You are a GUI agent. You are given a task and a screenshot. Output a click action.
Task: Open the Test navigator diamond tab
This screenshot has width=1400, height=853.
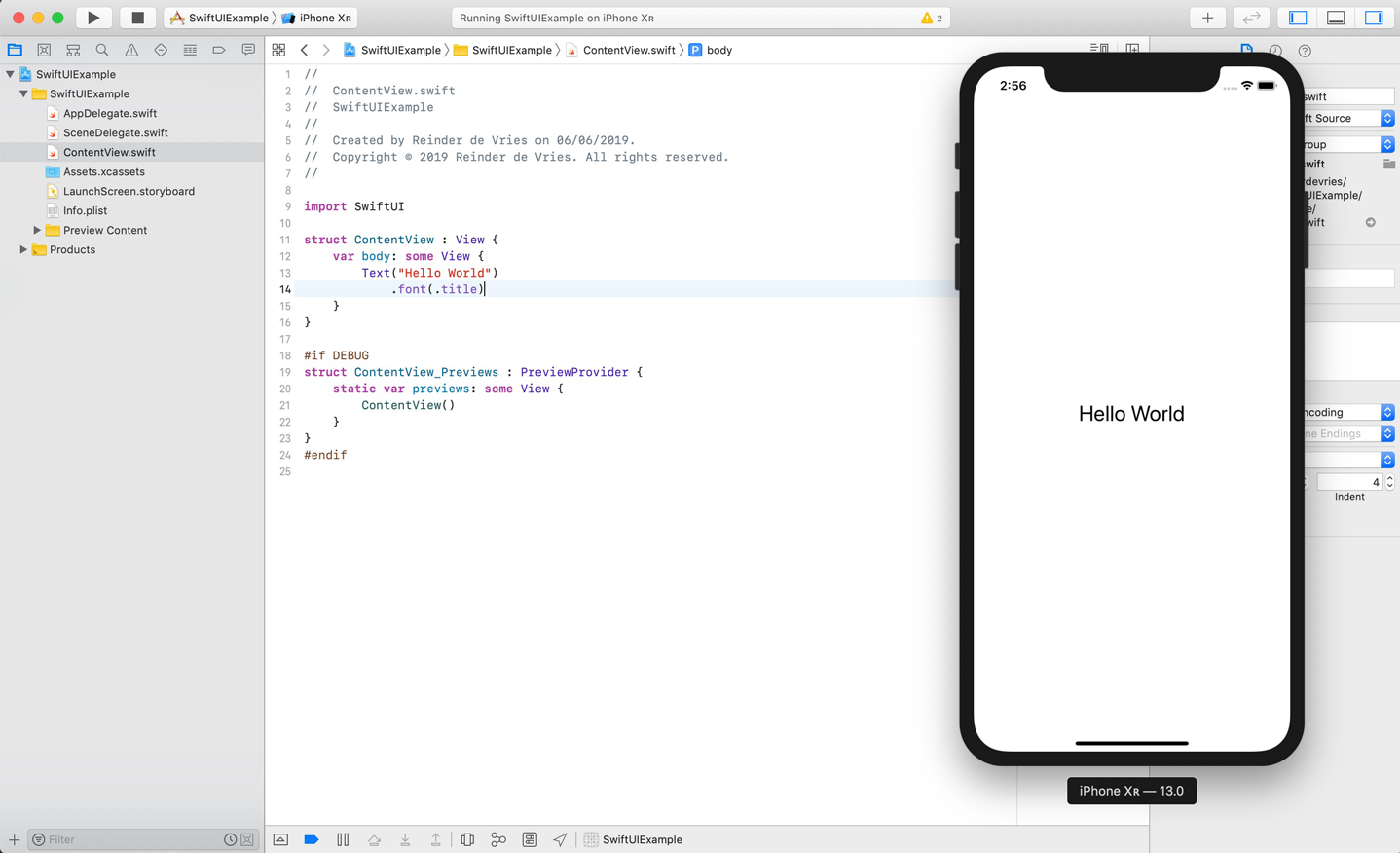pyautogui.click(x=161, y=50)
